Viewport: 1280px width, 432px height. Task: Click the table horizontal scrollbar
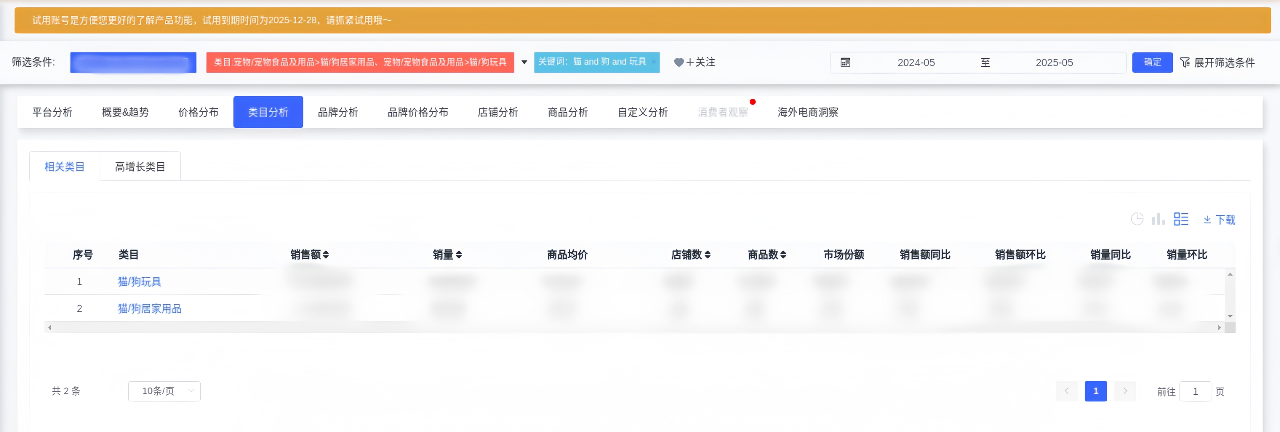pyautogui.click(x=635, y=327)
